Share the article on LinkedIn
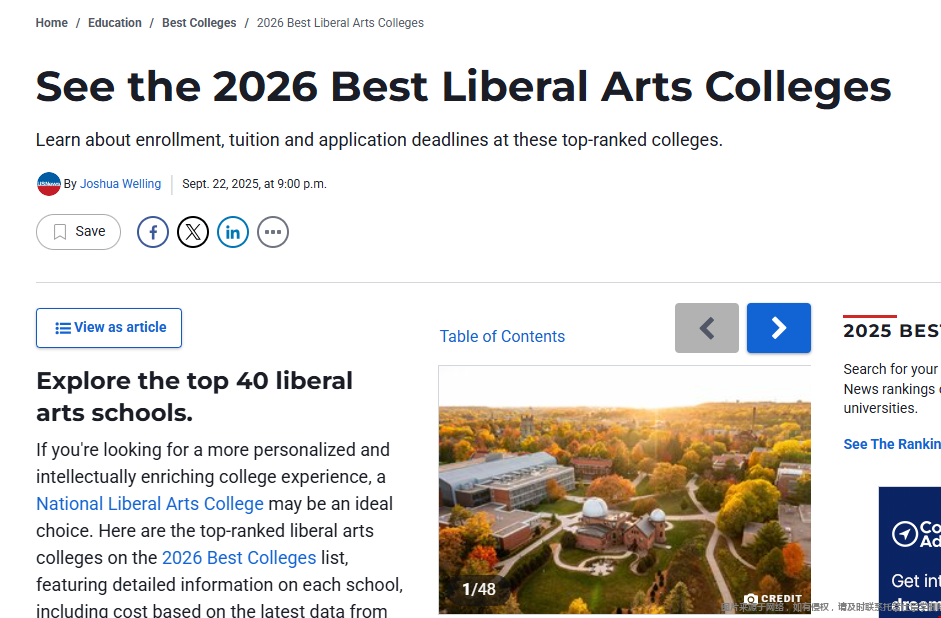Viewport: 941px width, 618px height. [232, 231]
